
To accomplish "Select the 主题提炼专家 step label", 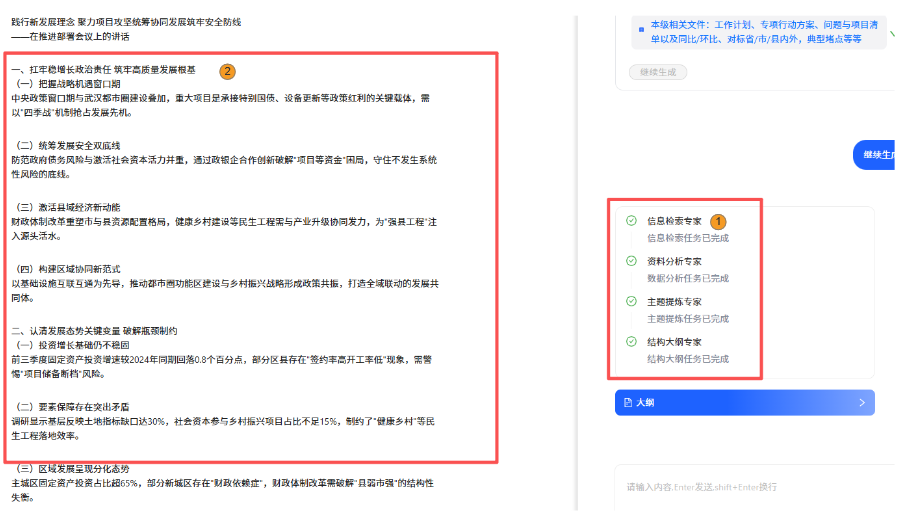I will [x=674, y=301].
